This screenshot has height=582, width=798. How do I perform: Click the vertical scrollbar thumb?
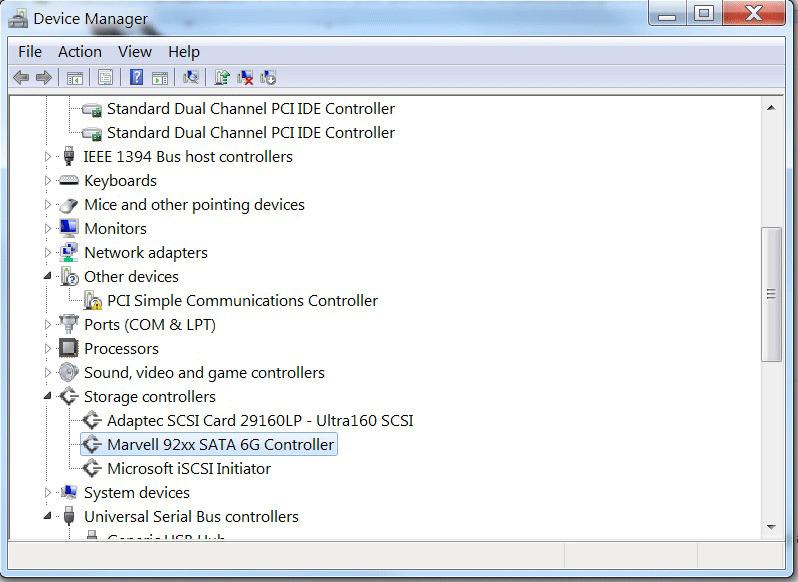[771, 294]
